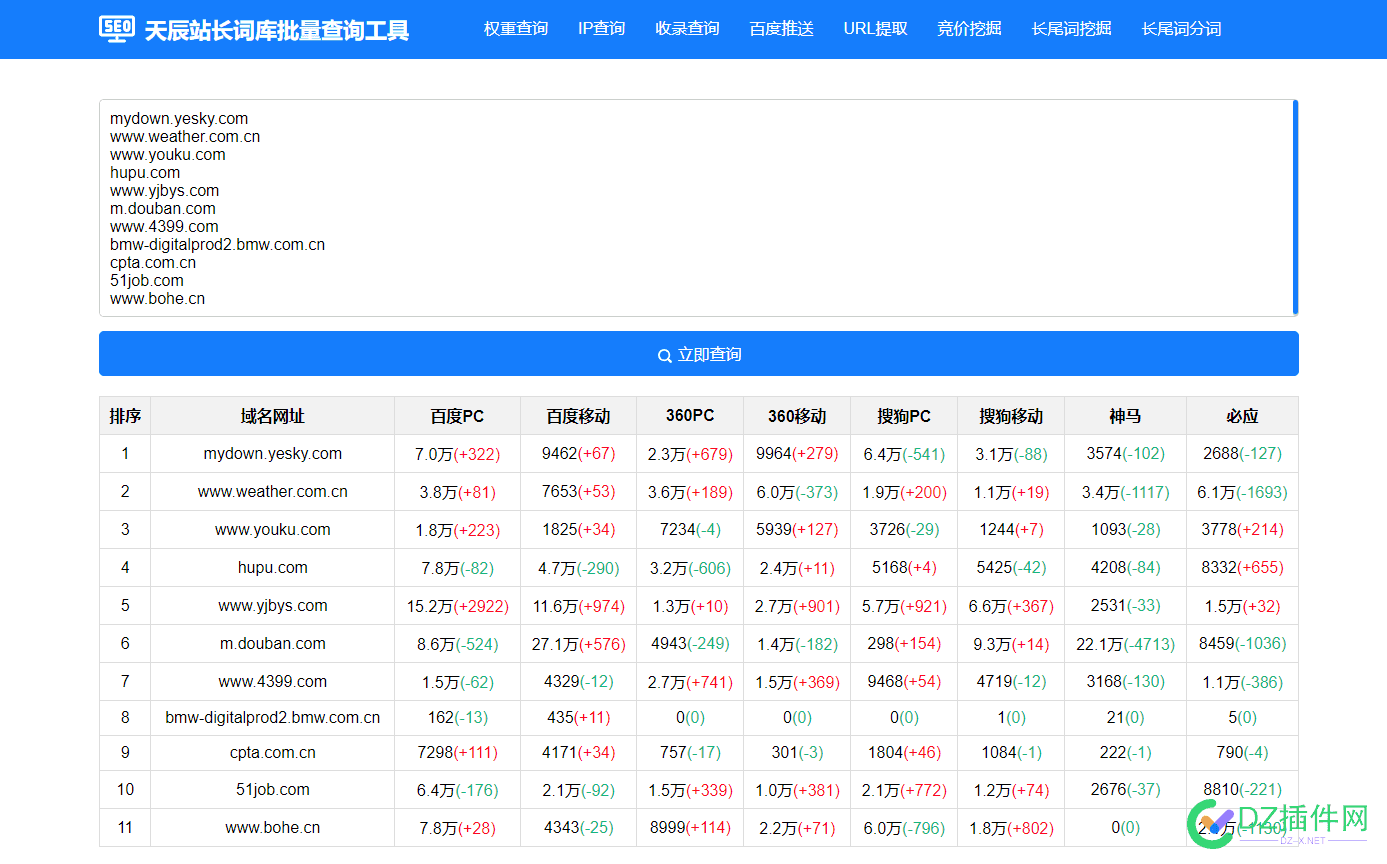Click the 1.8万(+802) cell for www.bohe.cn
This screenshot has height=864, width=1387.
coord(1011,828)
